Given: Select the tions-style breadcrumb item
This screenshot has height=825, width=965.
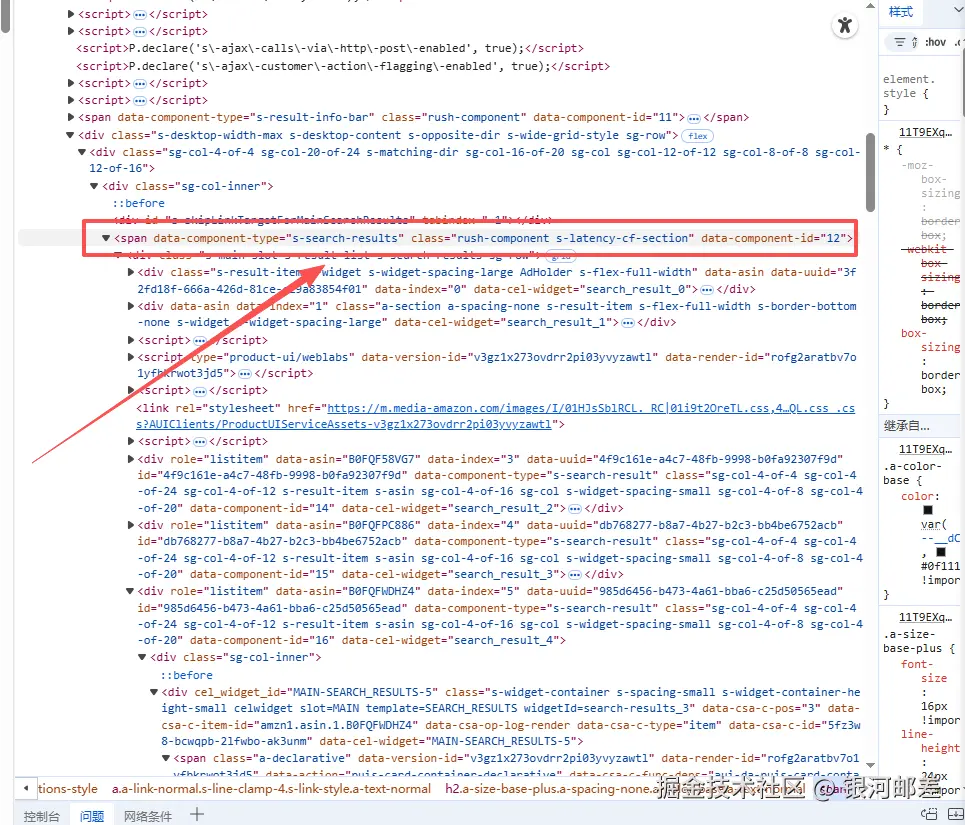Looking at the screenshot, I should tap(68, 789).
